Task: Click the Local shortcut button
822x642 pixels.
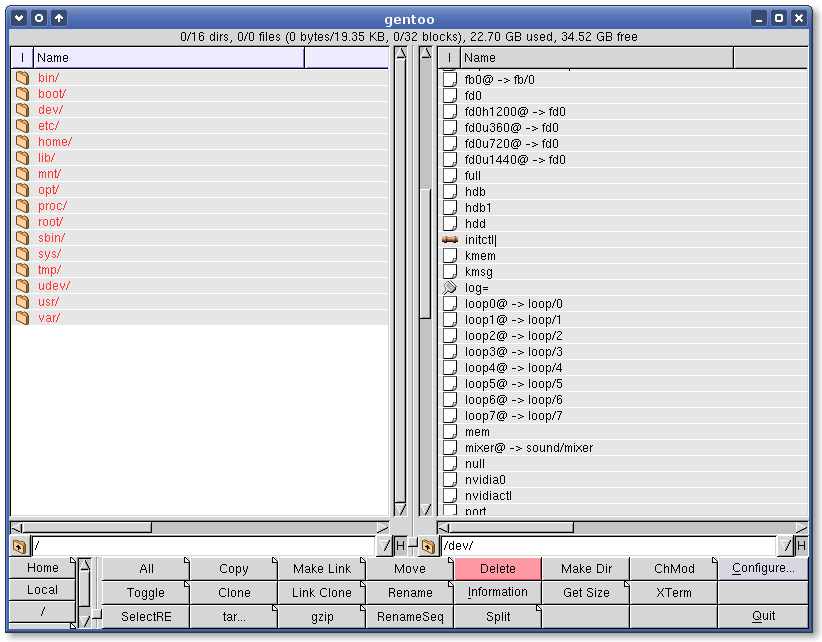Action: click(42, 590)
